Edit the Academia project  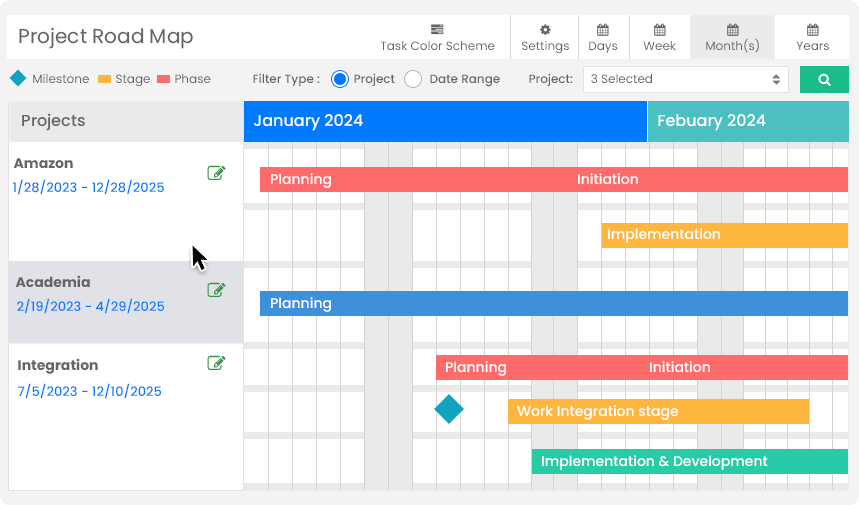[216, 290]
